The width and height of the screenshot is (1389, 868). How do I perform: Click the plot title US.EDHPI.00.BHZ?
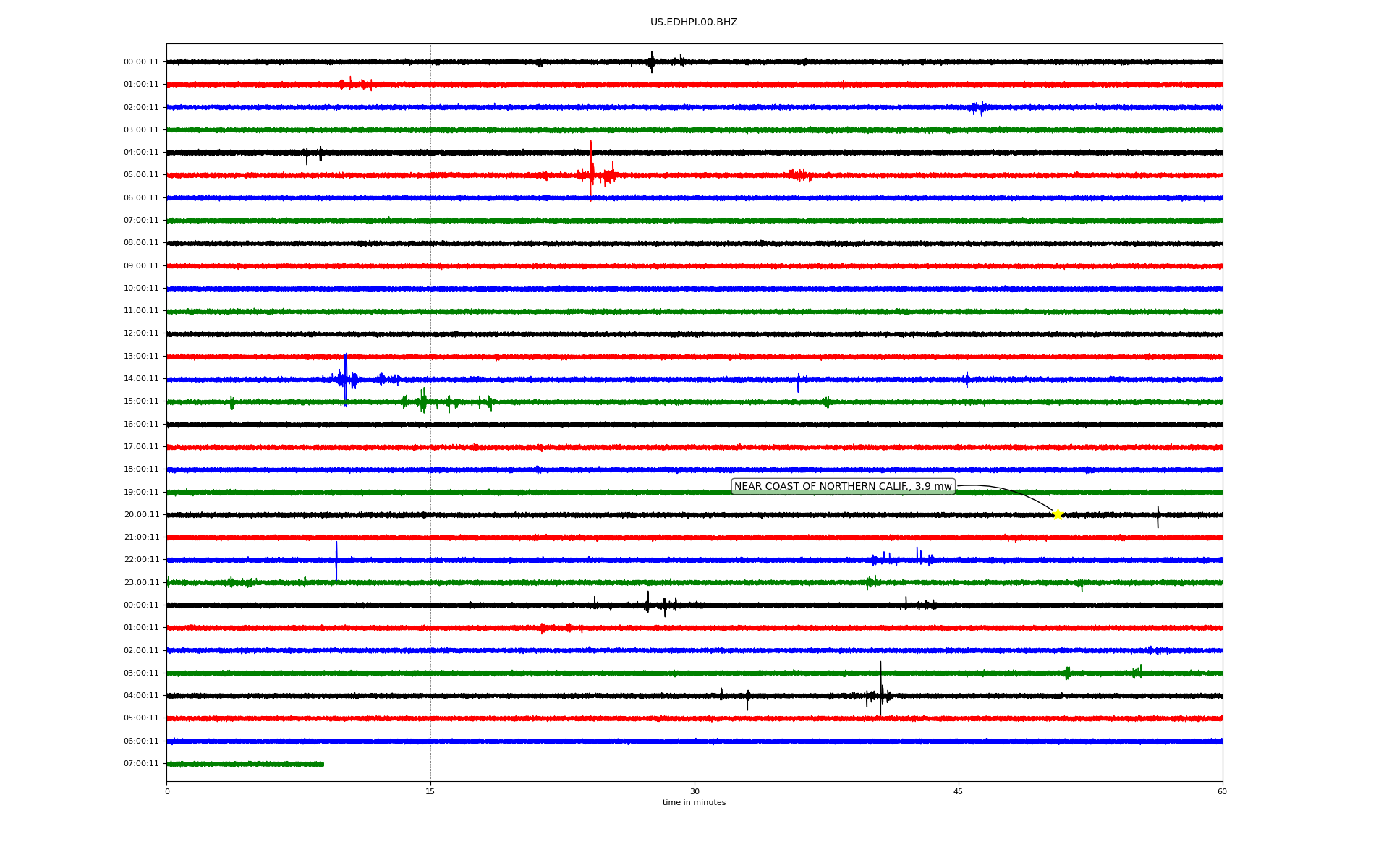click(x=694, y=22)
